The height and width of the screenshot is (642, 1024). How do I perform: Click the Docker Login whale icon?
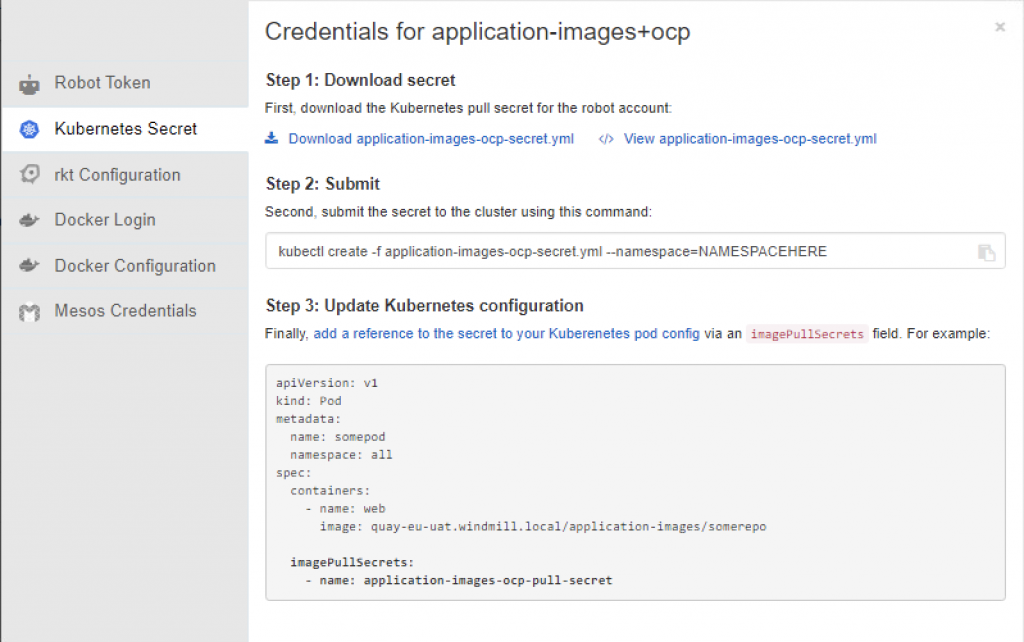29,221
